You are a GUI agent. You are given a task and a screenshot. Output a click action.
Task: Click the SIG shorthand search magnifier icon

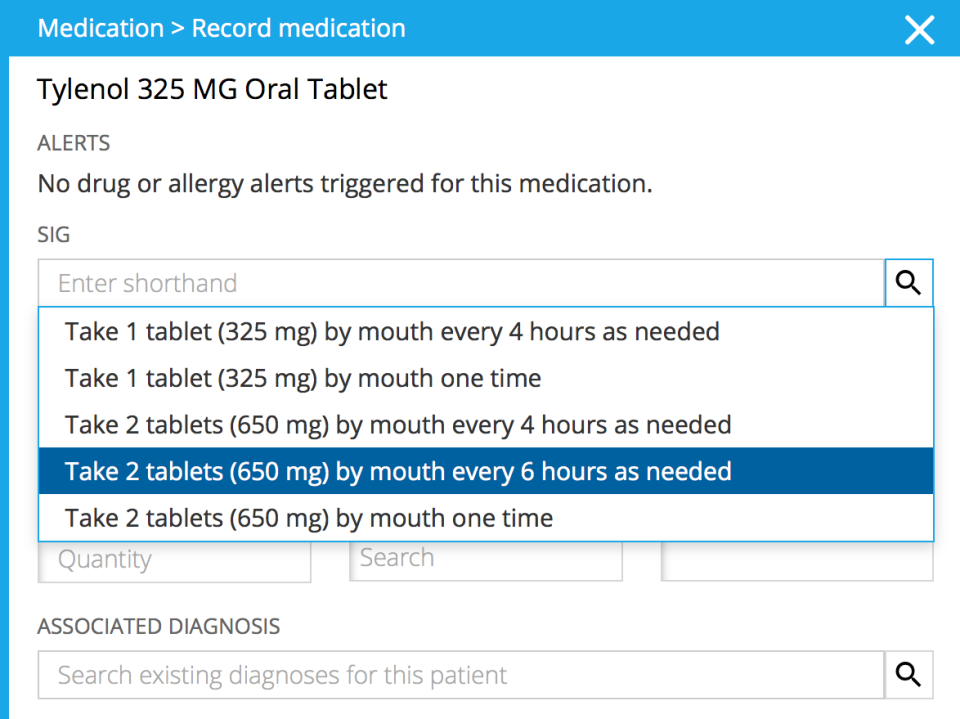(908, 283)
